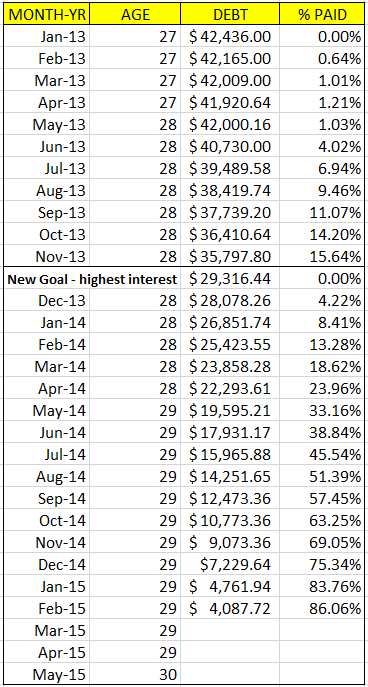Screen dimensions: 368x687
Task: Click the empty DEBT cell for Apr-15
Action: (x=230, y=653)
